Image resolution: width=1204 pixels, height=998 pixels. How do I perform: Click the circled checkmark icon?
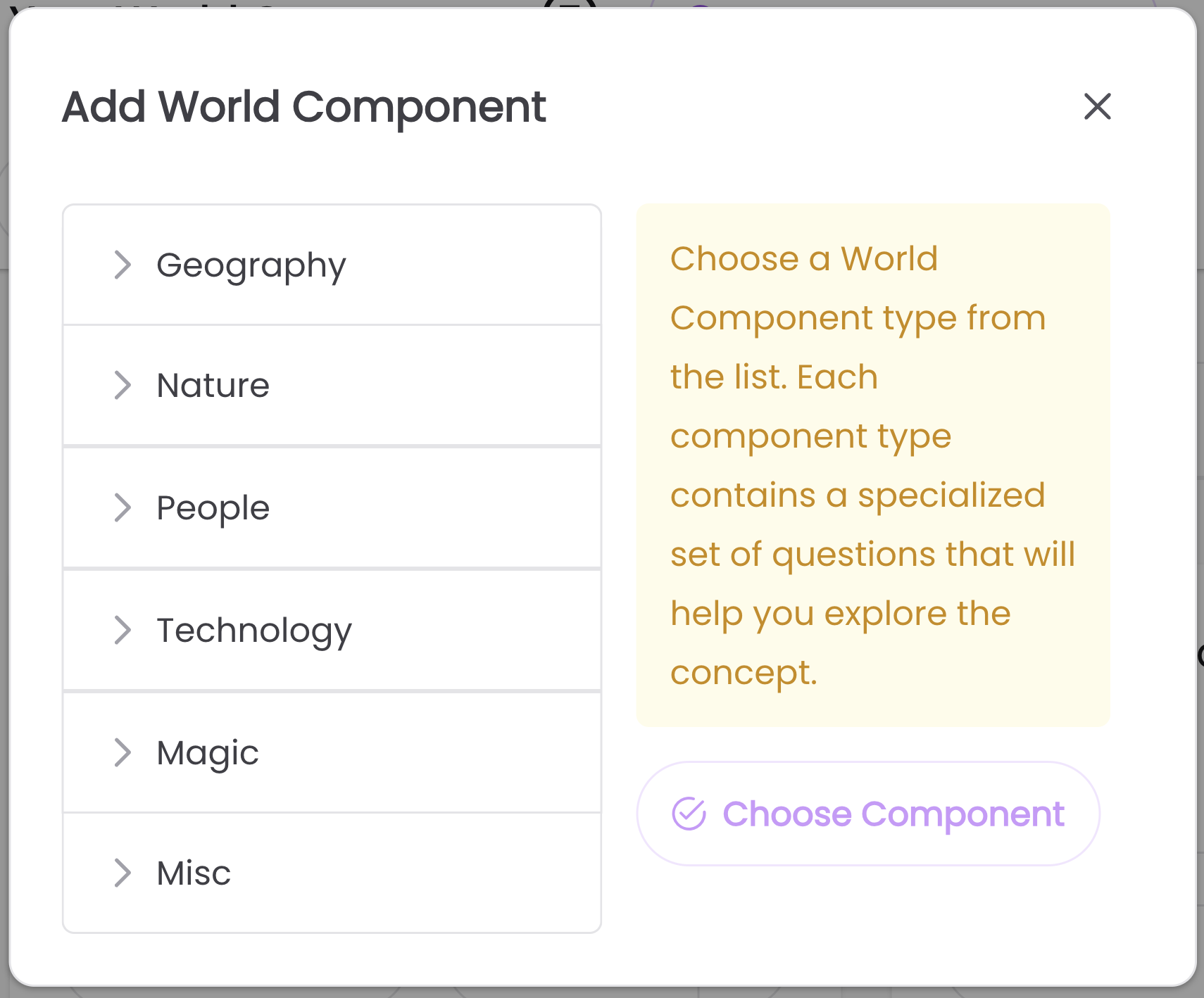click(689, 814)
